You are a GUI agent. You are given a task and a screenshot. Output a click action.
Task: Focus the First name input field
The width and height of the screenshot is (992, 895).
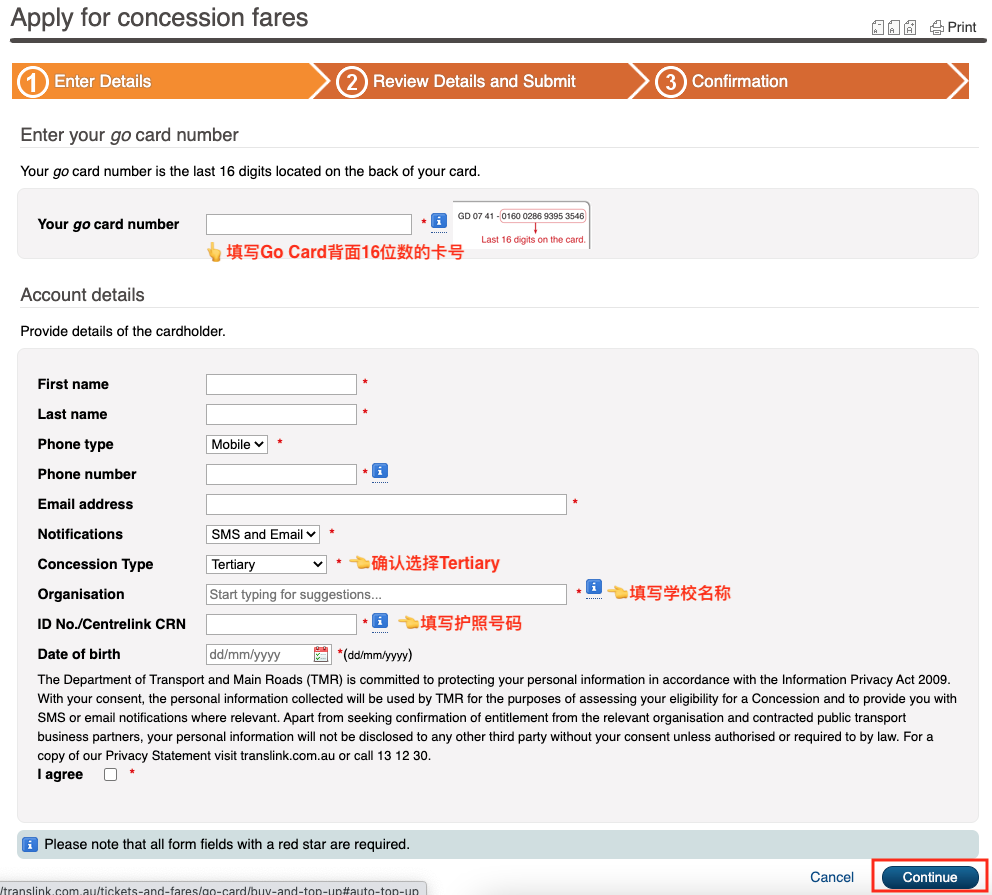282,384
